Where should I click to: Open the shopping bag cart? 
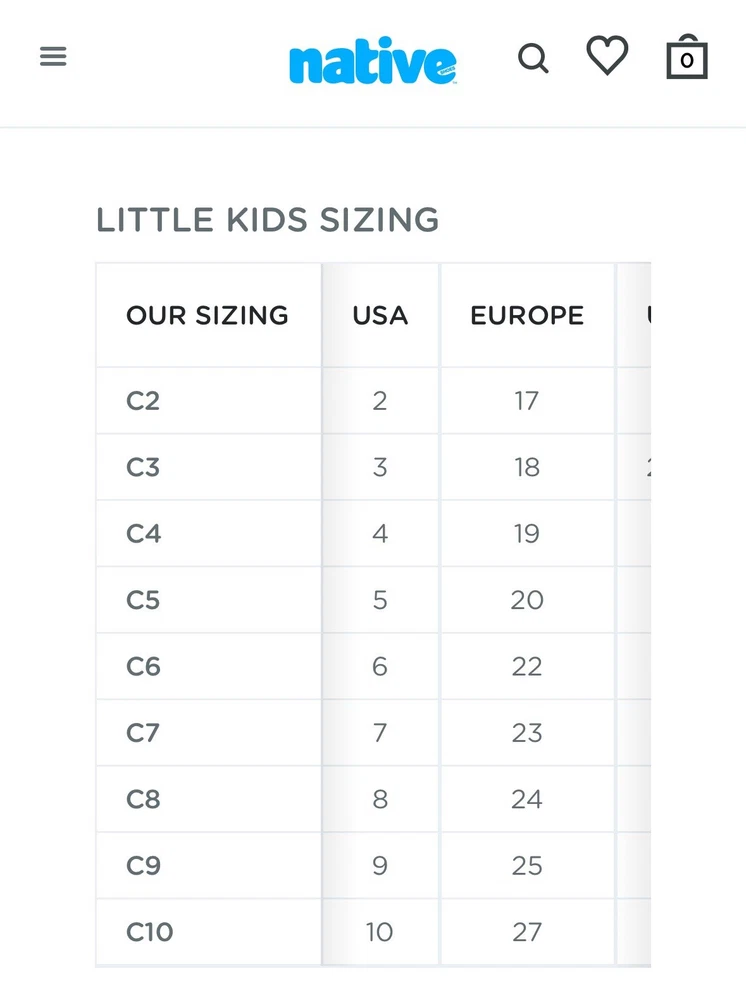[x=687, y=58]
